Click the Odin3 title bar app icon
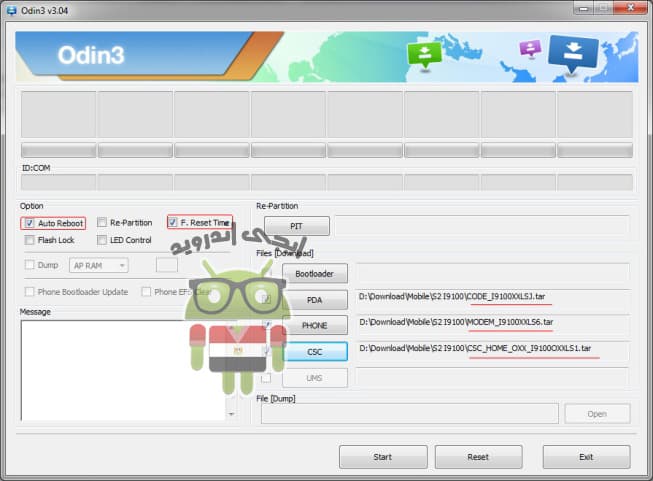 coord(12,10)
